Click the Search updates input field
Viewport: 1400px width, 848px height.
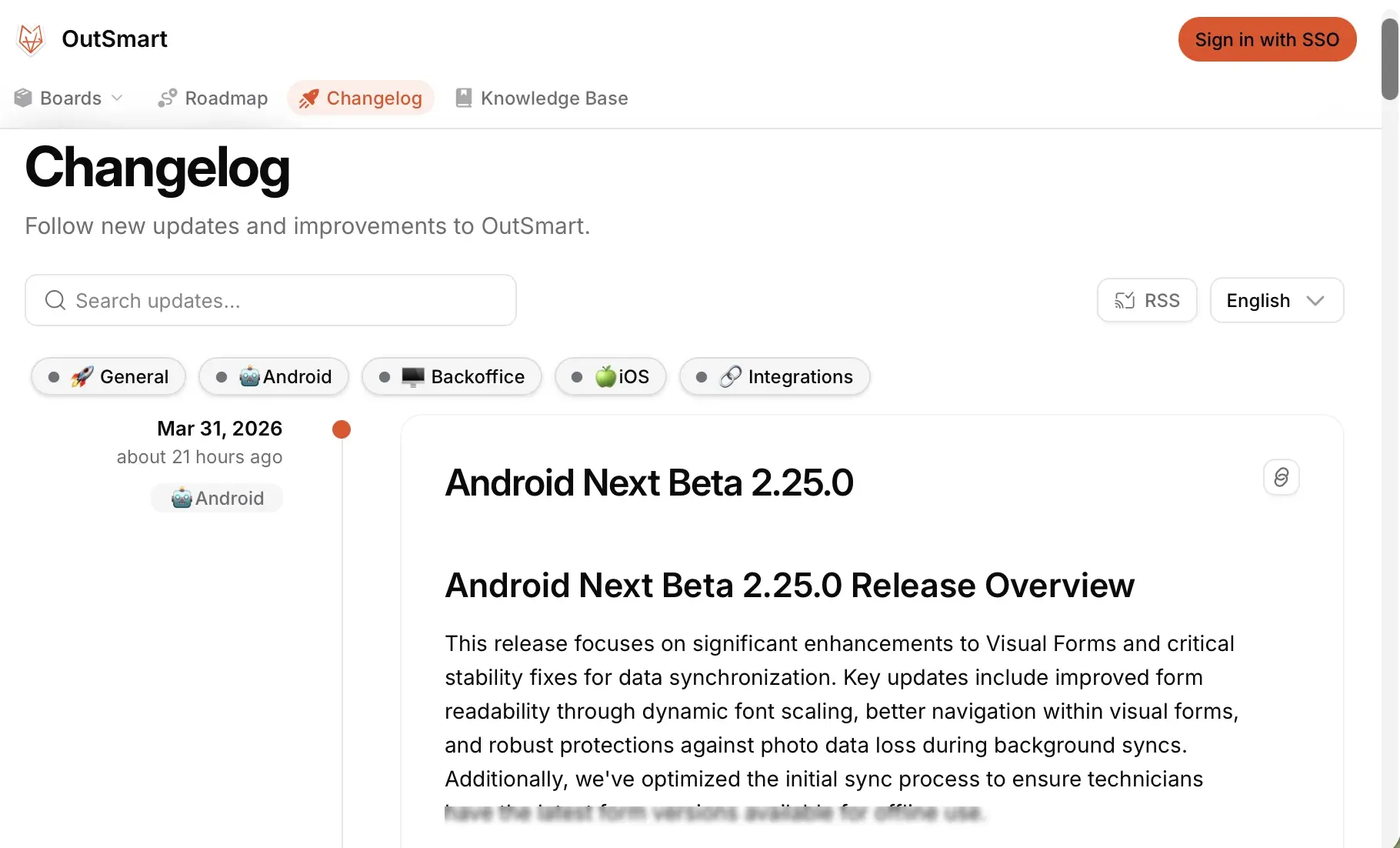click(269, 300)
